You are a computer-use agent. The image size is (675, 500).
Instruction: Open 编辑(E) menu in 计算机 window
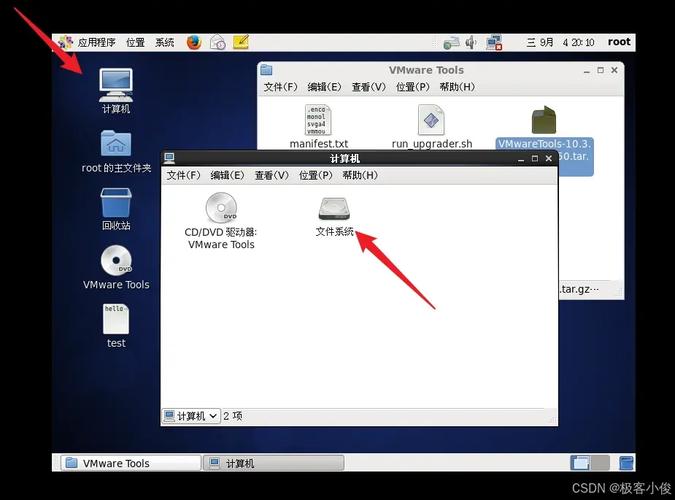(x=227, y=175)
